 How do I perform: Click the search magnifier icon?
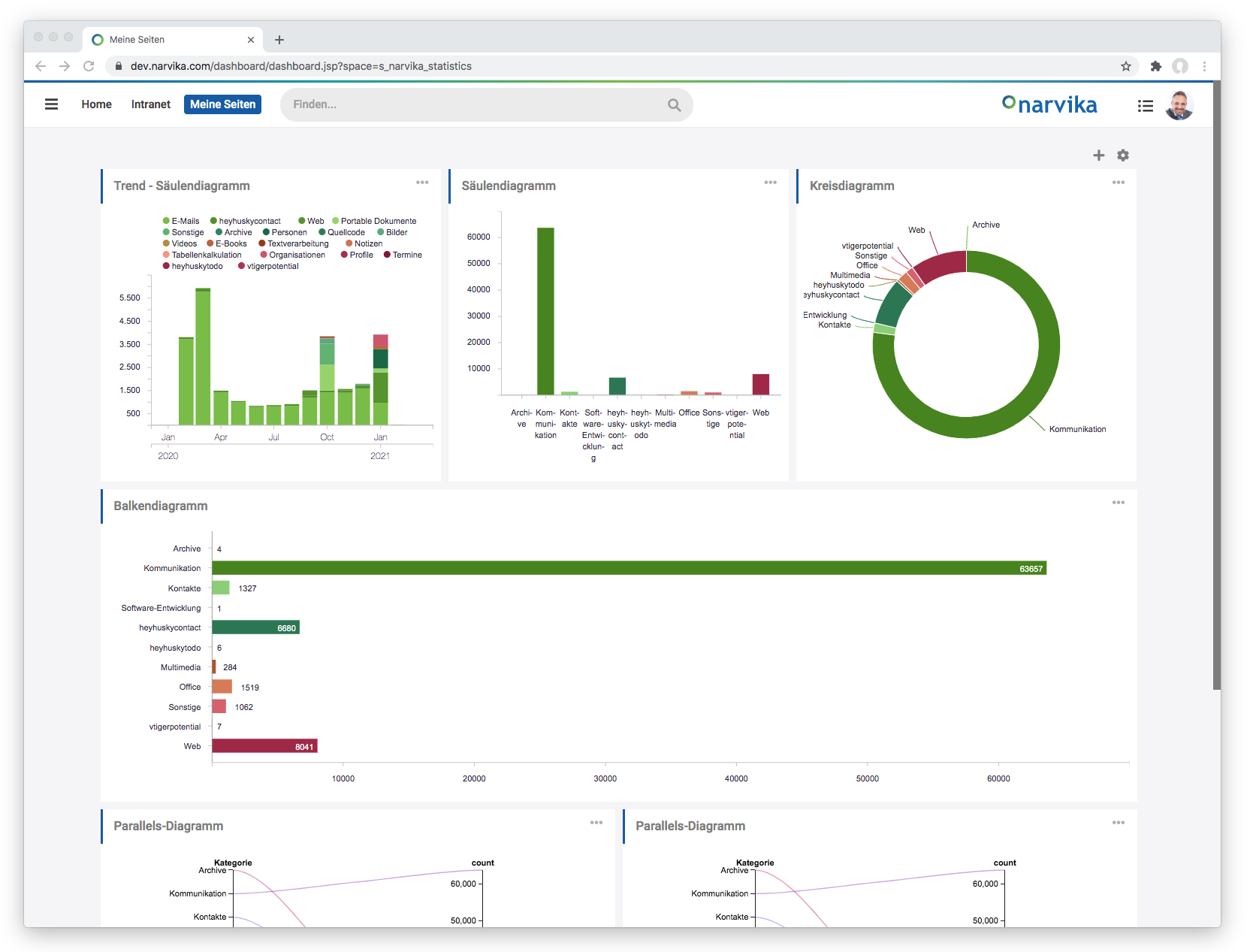(x=674, y=105)
